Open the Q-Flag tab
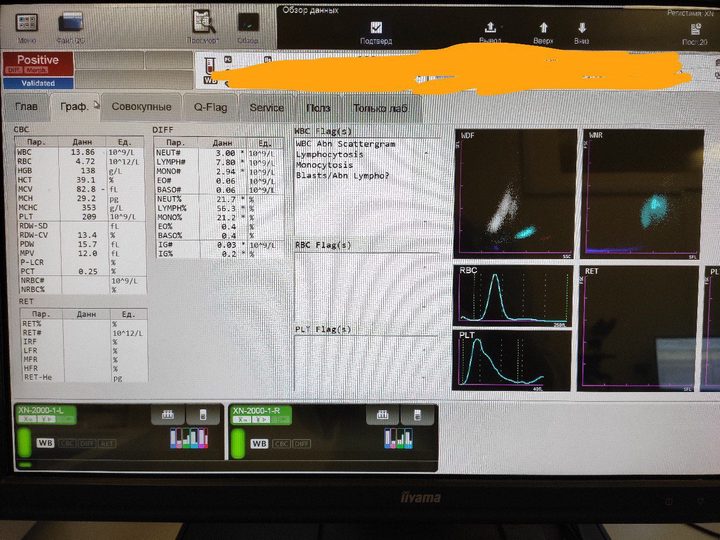Screen dimensions: 720x540 pyautogui.click(x=210, y=107)
